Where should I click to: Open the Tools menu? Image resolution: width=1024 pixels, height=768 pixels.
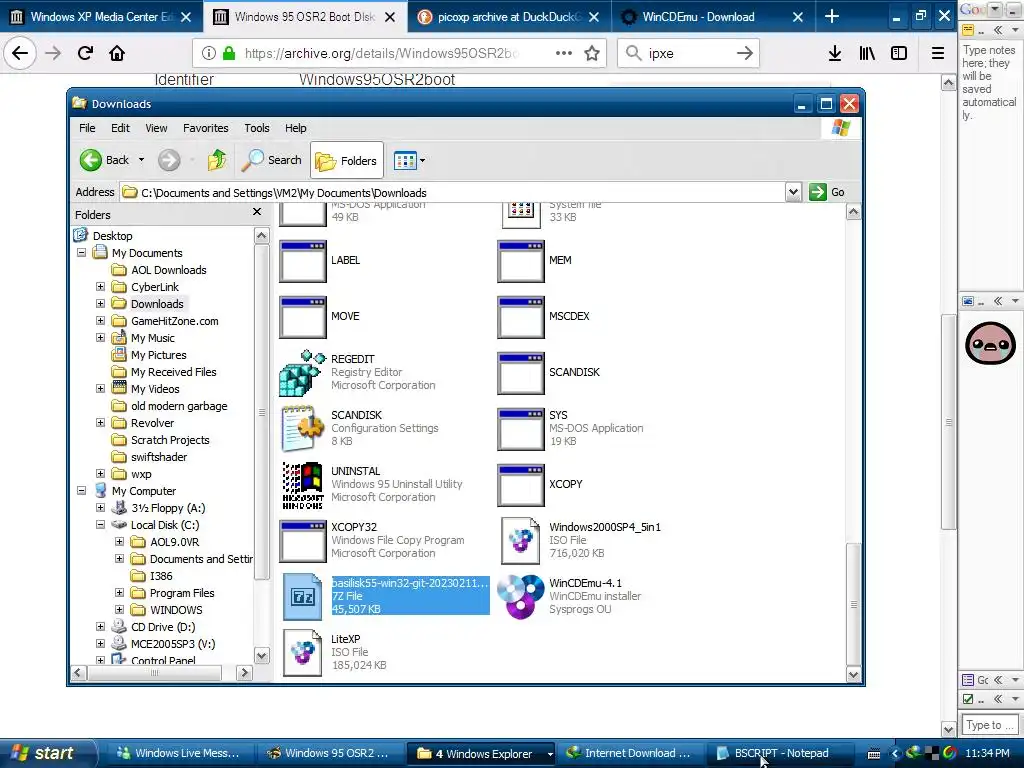click(257, 128)
